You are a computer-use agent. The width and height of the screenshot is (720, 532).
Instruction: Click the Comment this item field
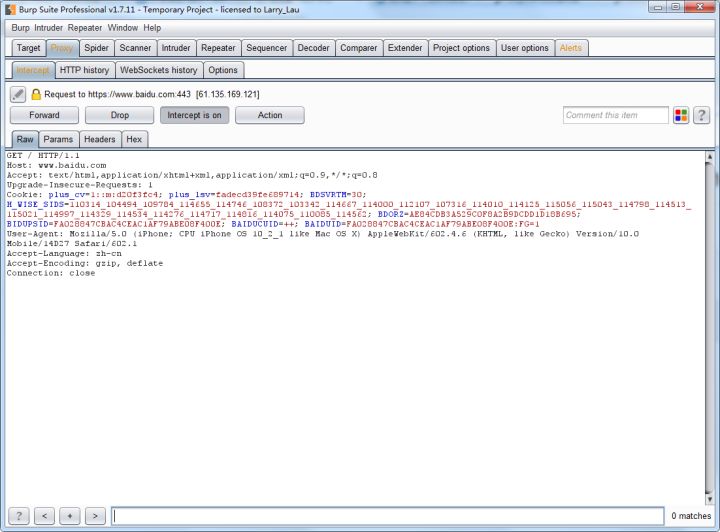[615, 115]
